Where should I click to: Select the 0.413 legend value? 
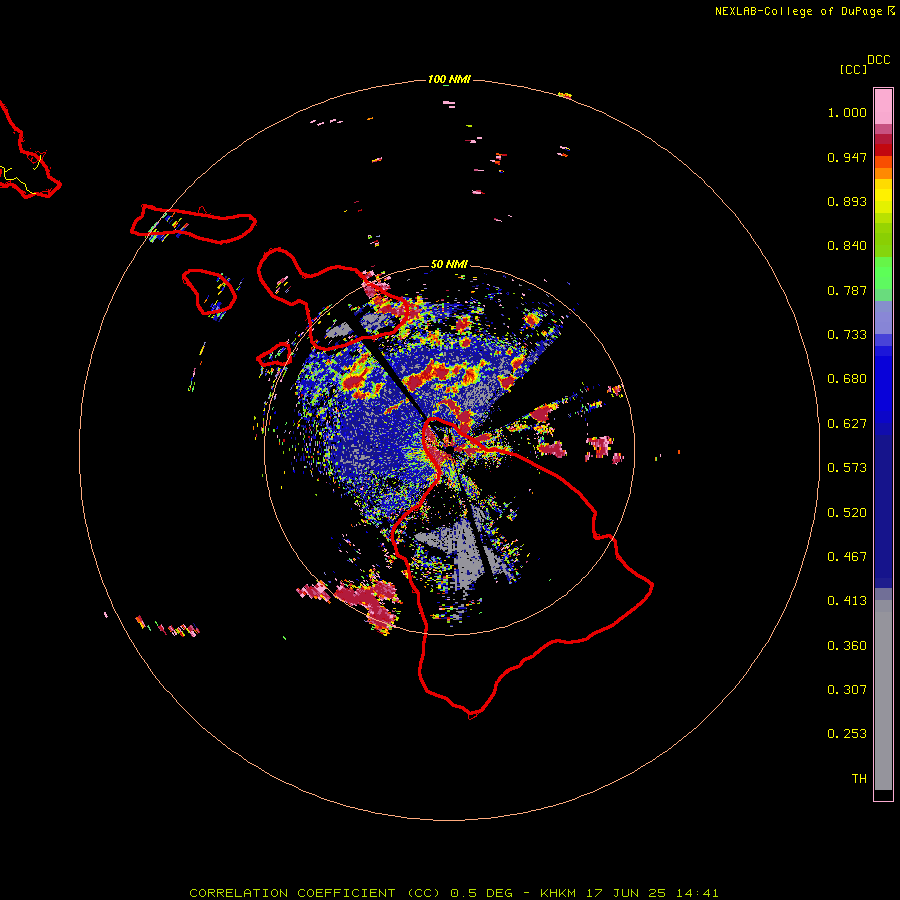tap(847, 601)
